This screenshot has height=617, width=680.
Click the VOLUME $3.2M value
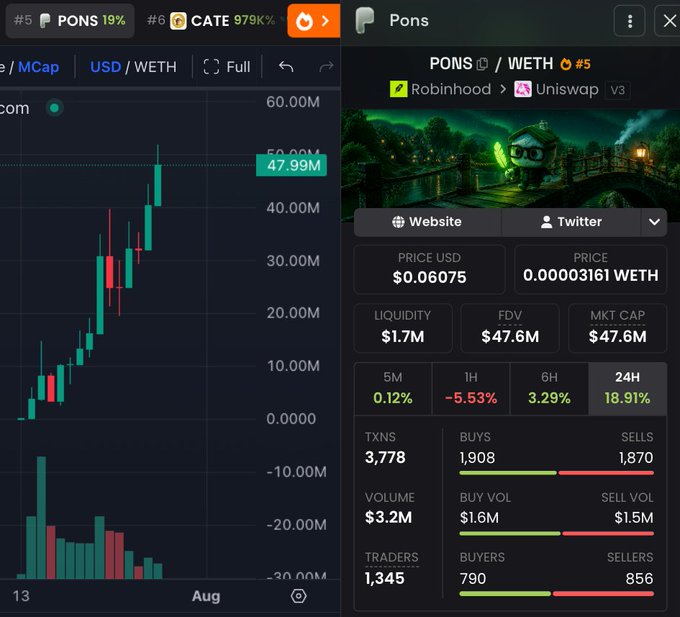(x=388, y=517)
